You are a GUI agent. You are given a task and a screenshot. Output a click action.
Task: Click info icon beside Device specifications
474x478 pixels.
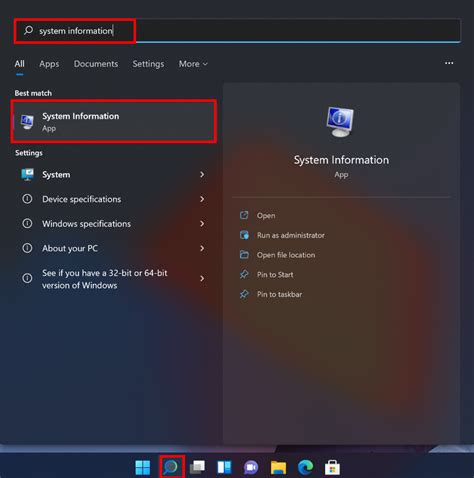click(x=27, y=199)
